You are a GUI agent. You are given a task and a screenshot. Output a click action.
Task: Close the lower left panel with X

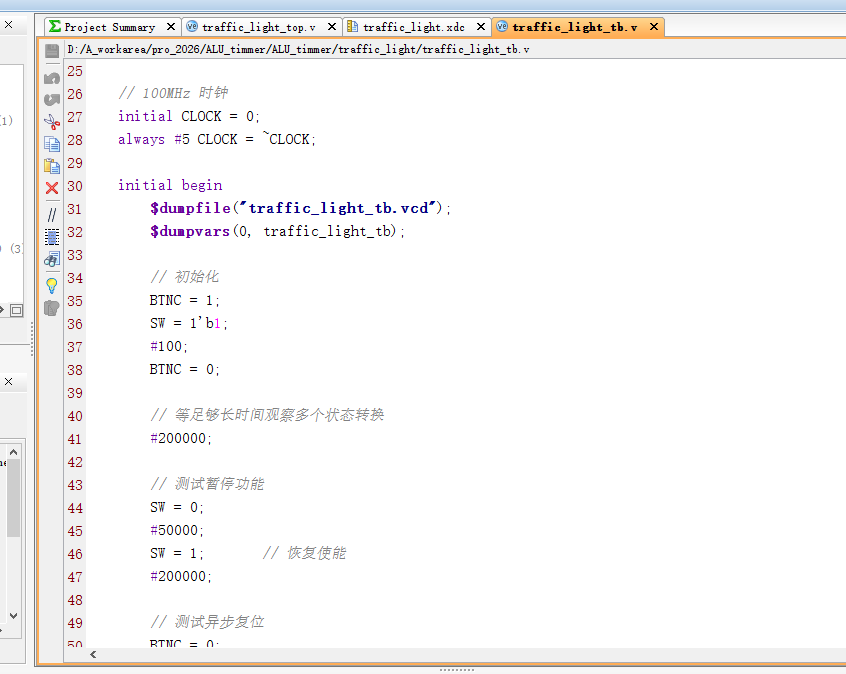pyautogui.click(x=9, y=382)
